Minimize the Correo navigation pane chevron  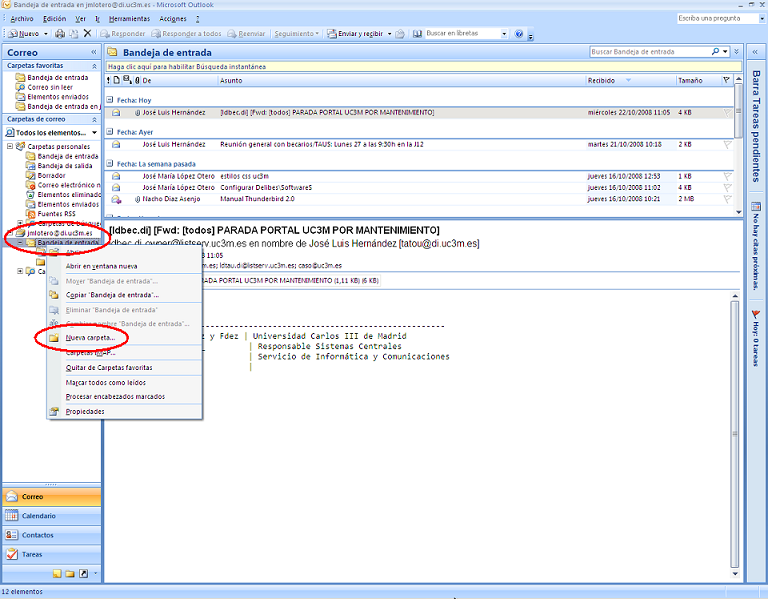(x=94, y=52)
